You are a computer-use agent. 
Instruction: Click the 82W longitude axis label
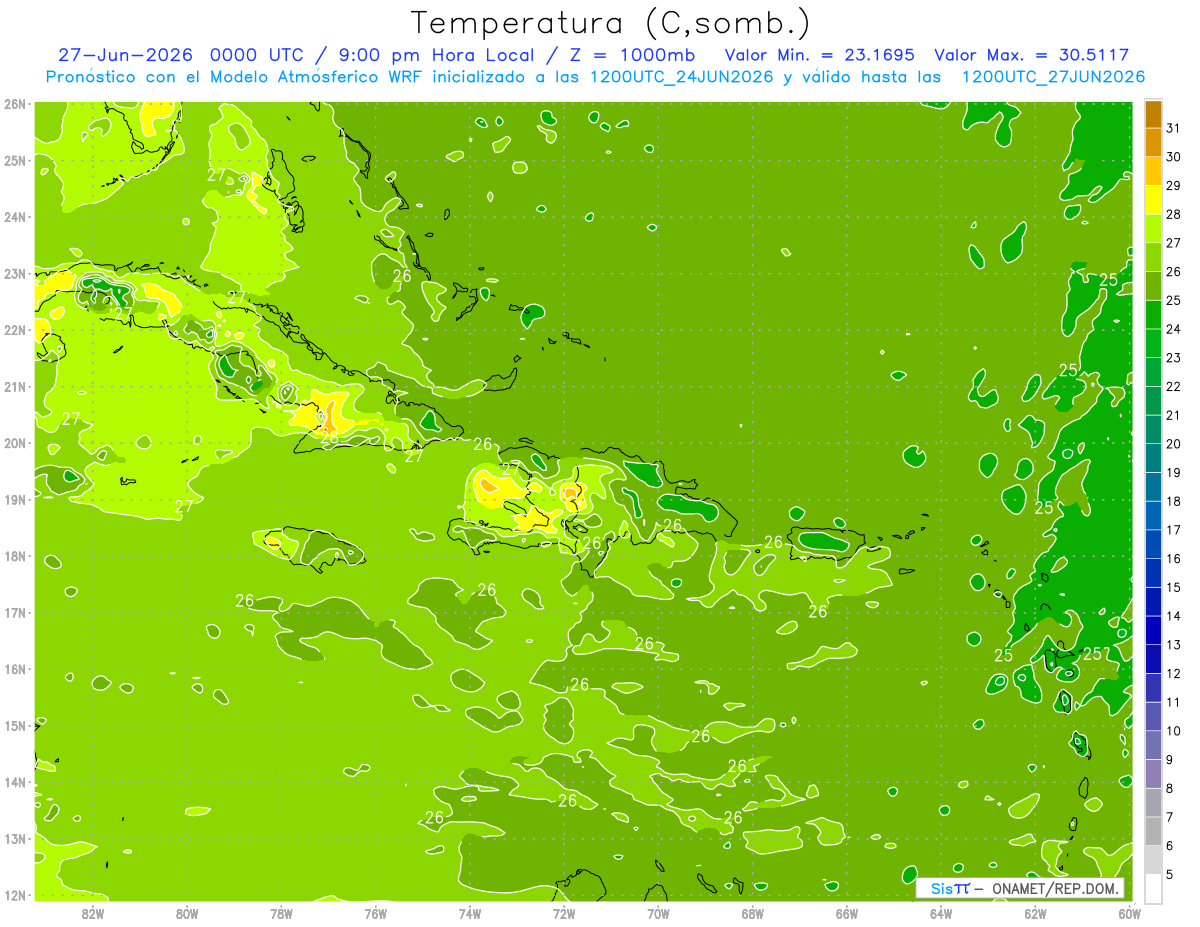[x=93, y=913]
